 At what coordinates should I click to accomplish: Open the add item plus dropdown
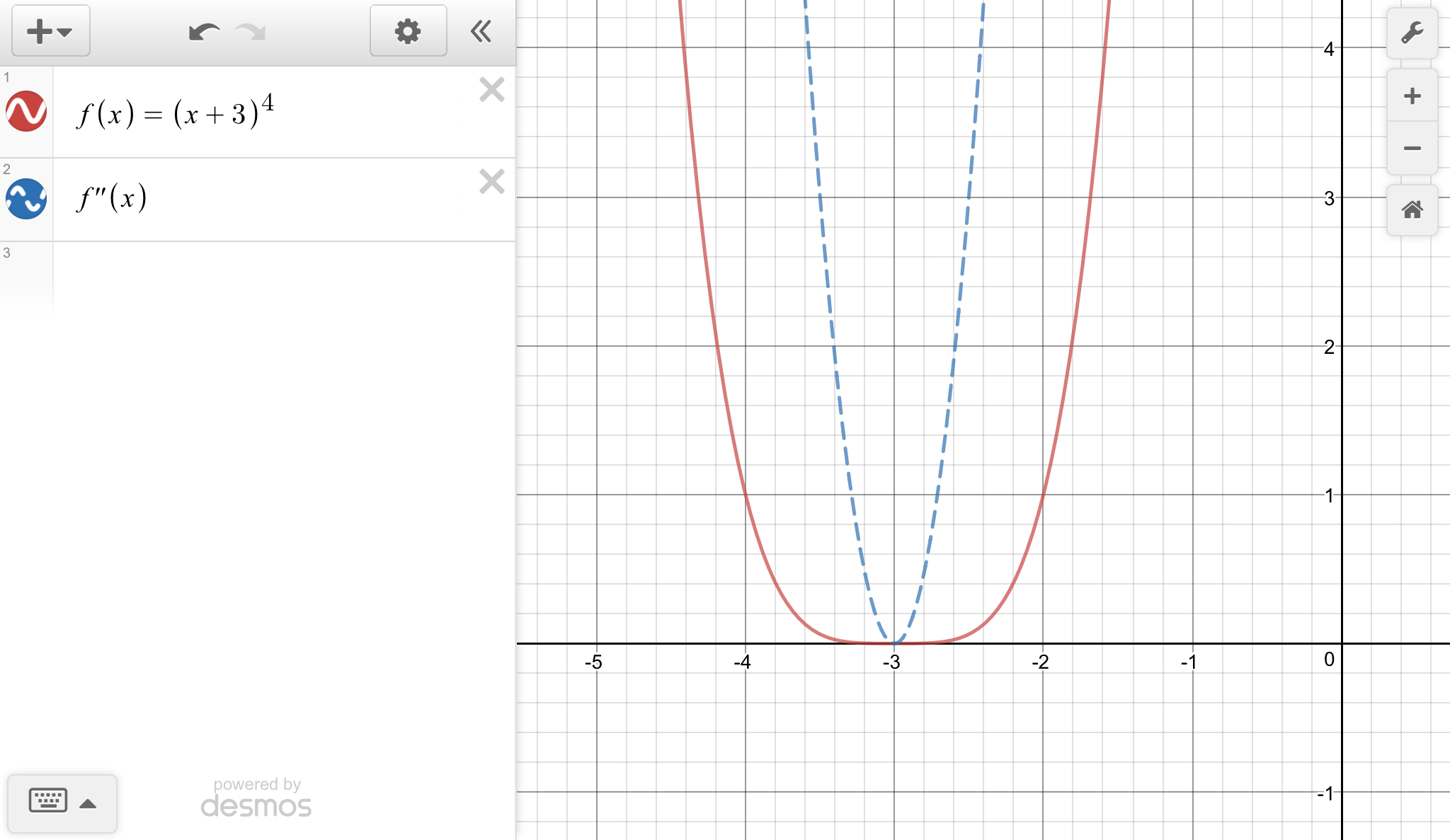point(50,31)
